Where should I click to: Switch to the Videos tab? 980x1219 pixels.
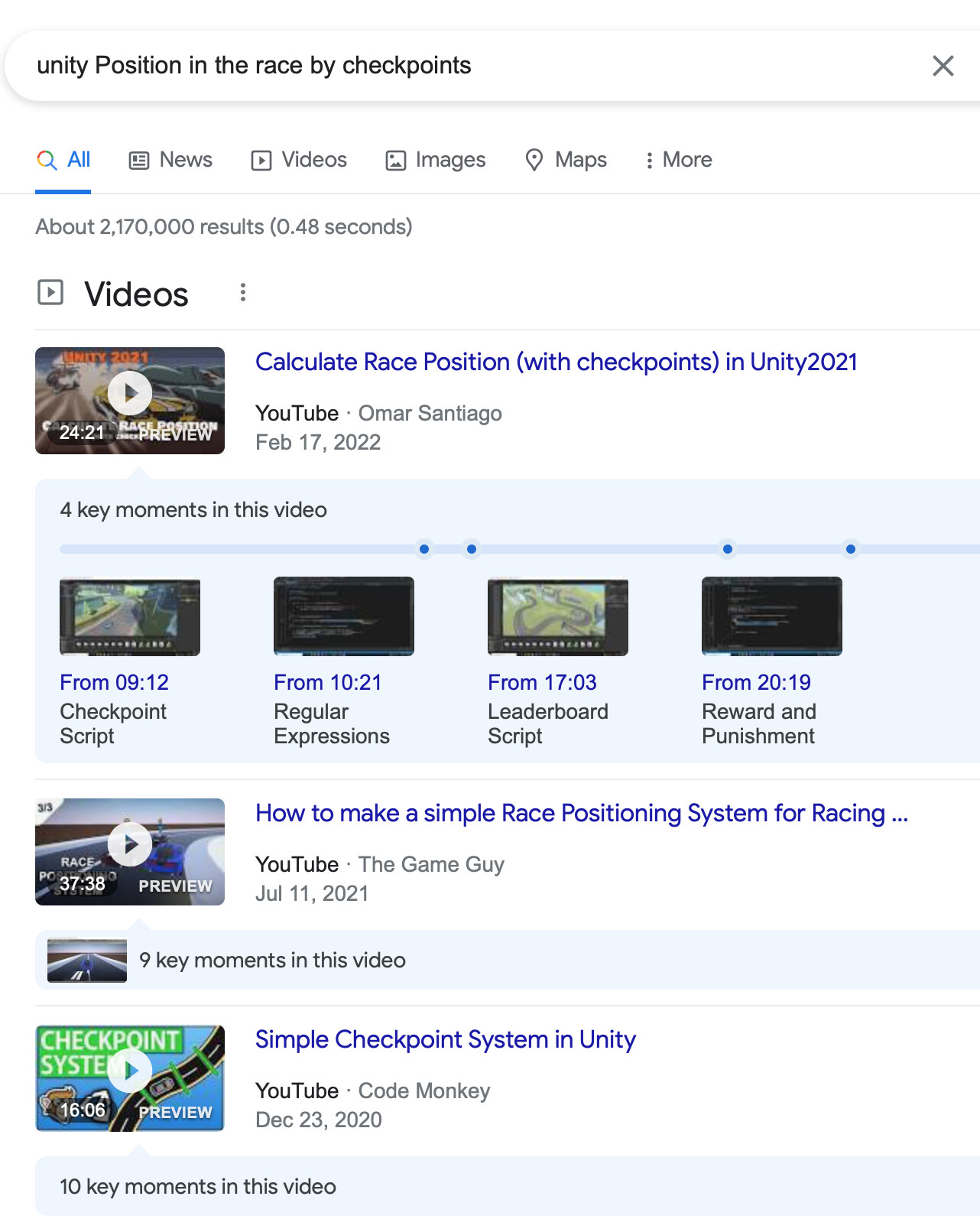pyautogui.click(x=299, y=160)
